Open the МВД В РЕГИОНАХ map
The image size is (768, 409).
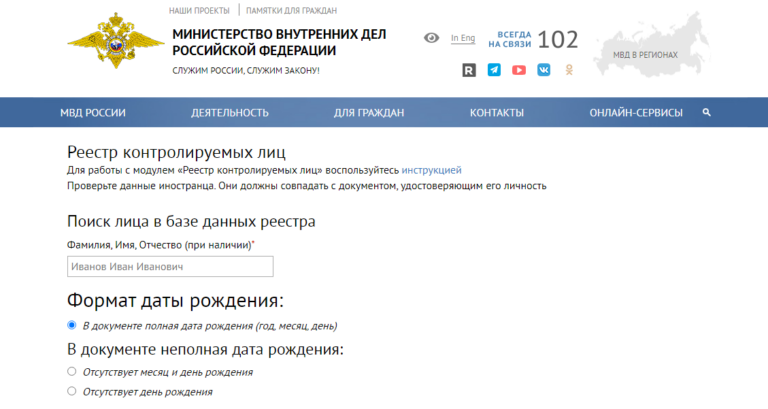651,47
